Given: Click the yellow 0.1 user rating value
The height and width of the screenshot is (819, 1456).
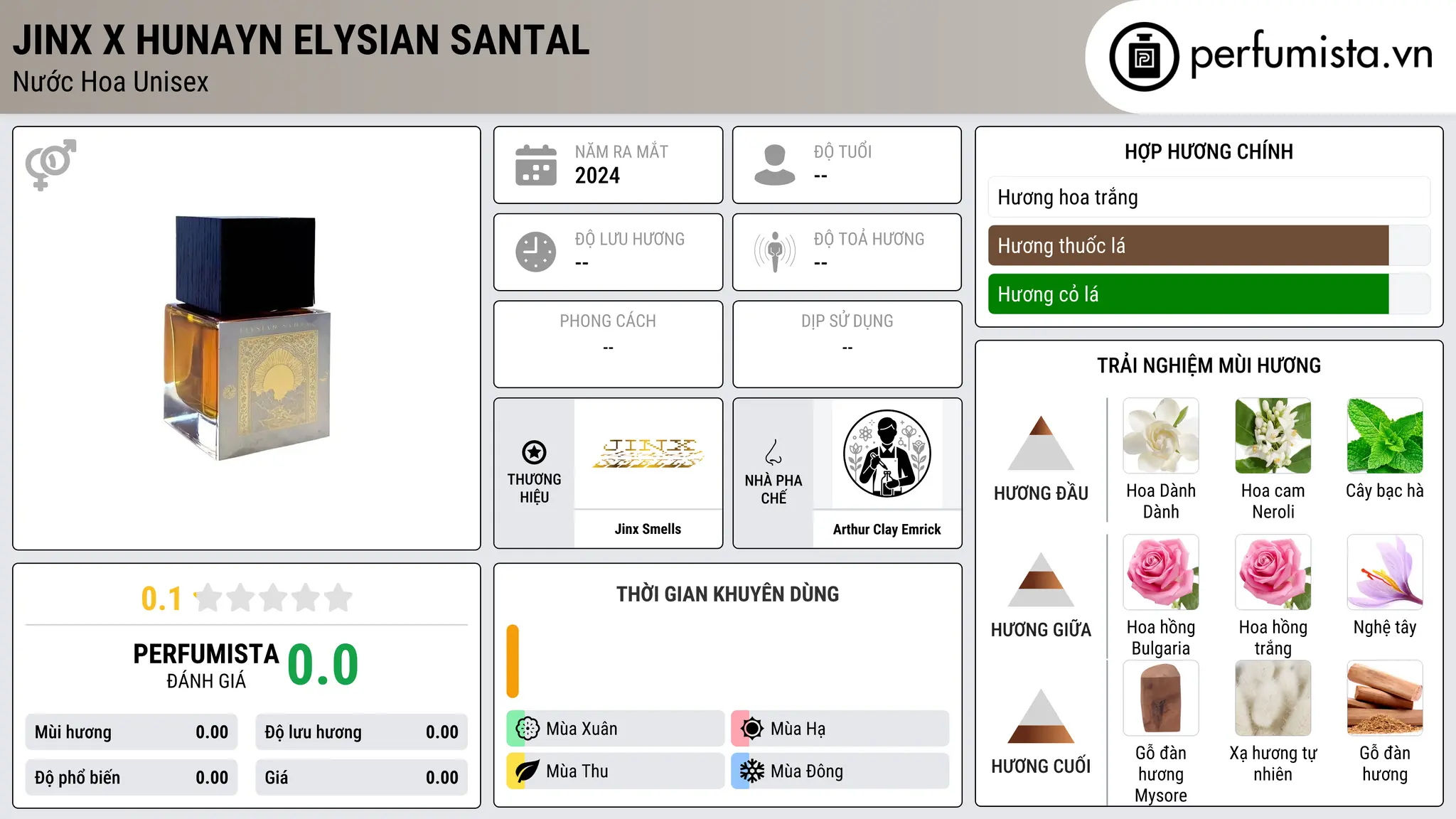Looking at the screenshot, I should tap(161, 599).
